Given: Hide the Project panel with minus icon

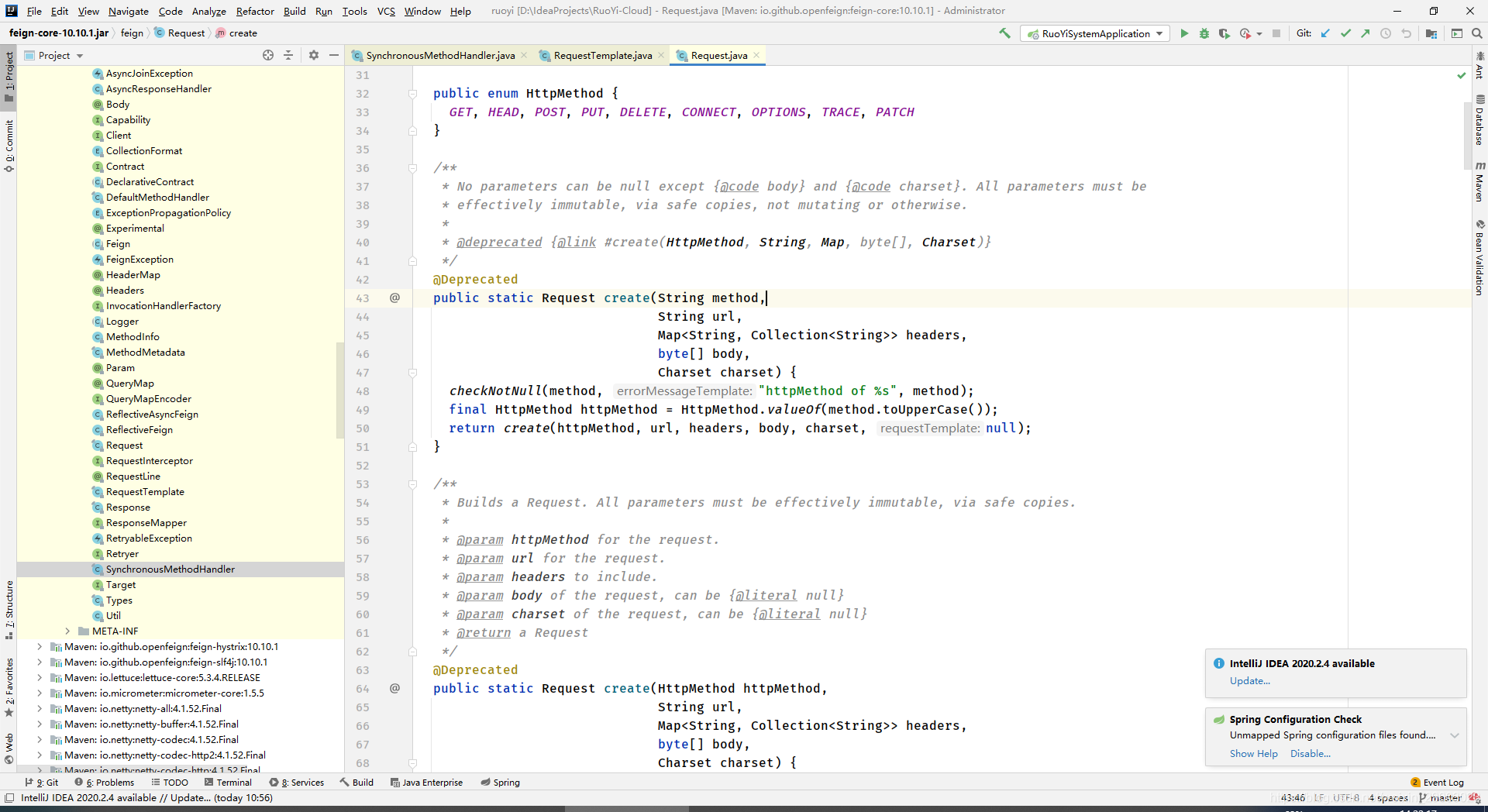Looking at the screenshot, I should pos(334,55).
